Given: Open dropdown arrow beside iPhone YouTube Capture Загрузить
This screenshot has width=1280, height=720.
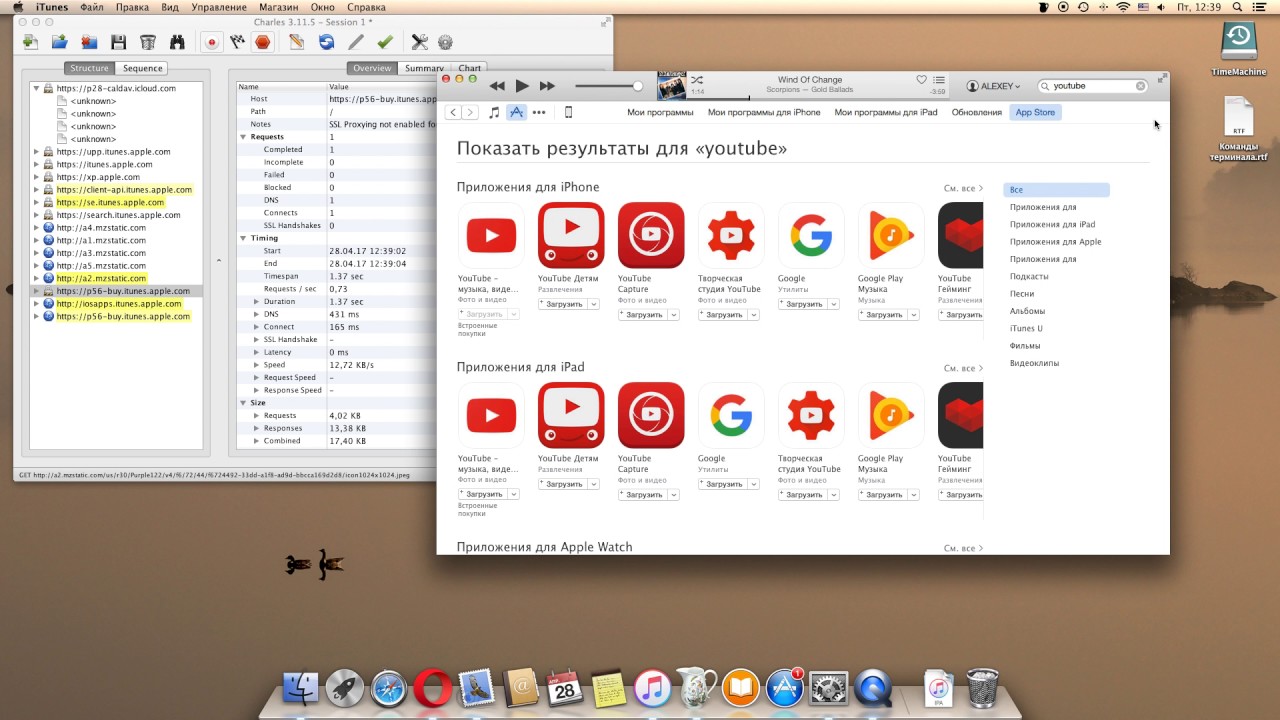Looking at the screenshot, I should coord(674,315).
